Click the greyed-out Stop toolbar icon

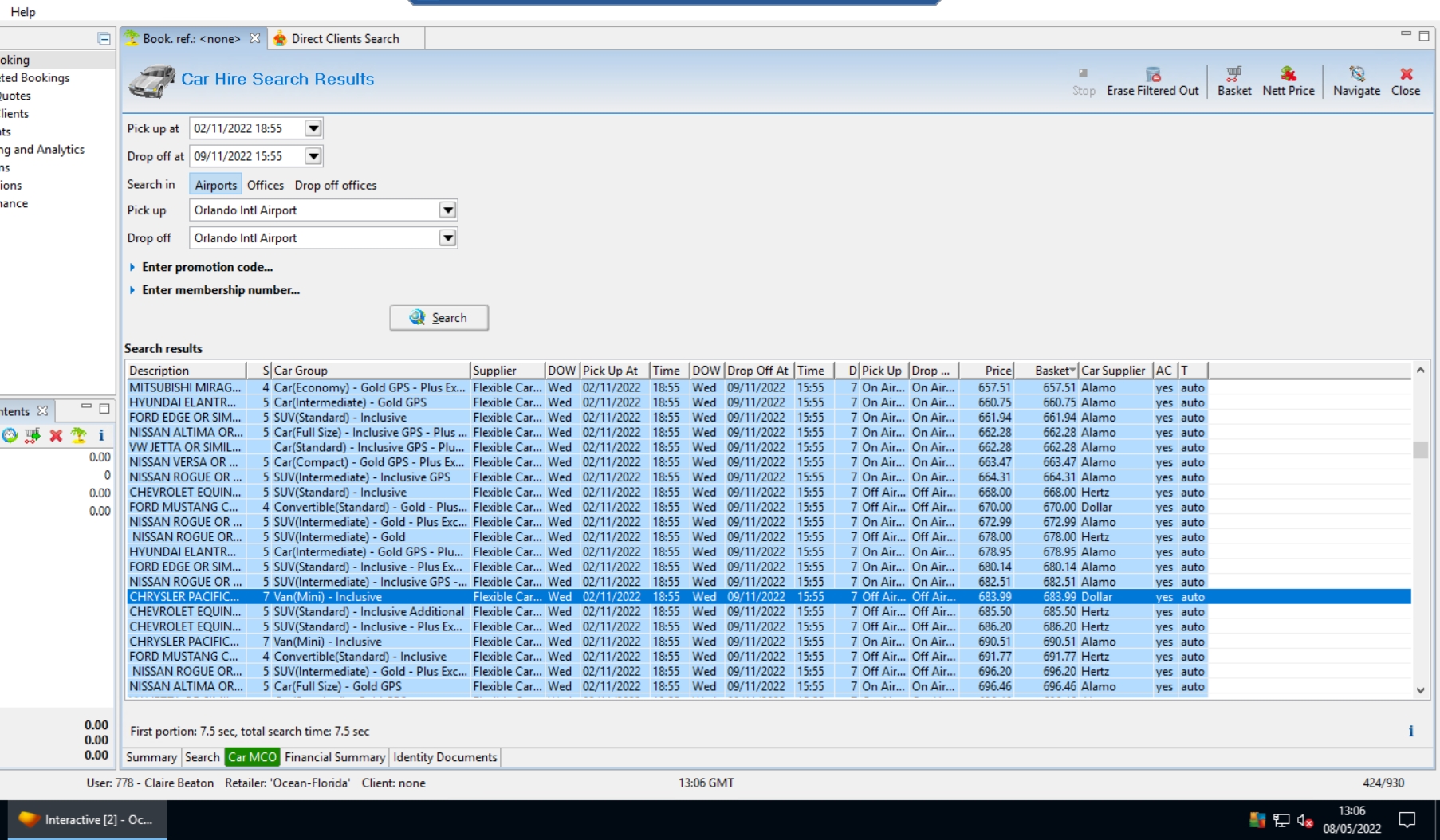1083,73
